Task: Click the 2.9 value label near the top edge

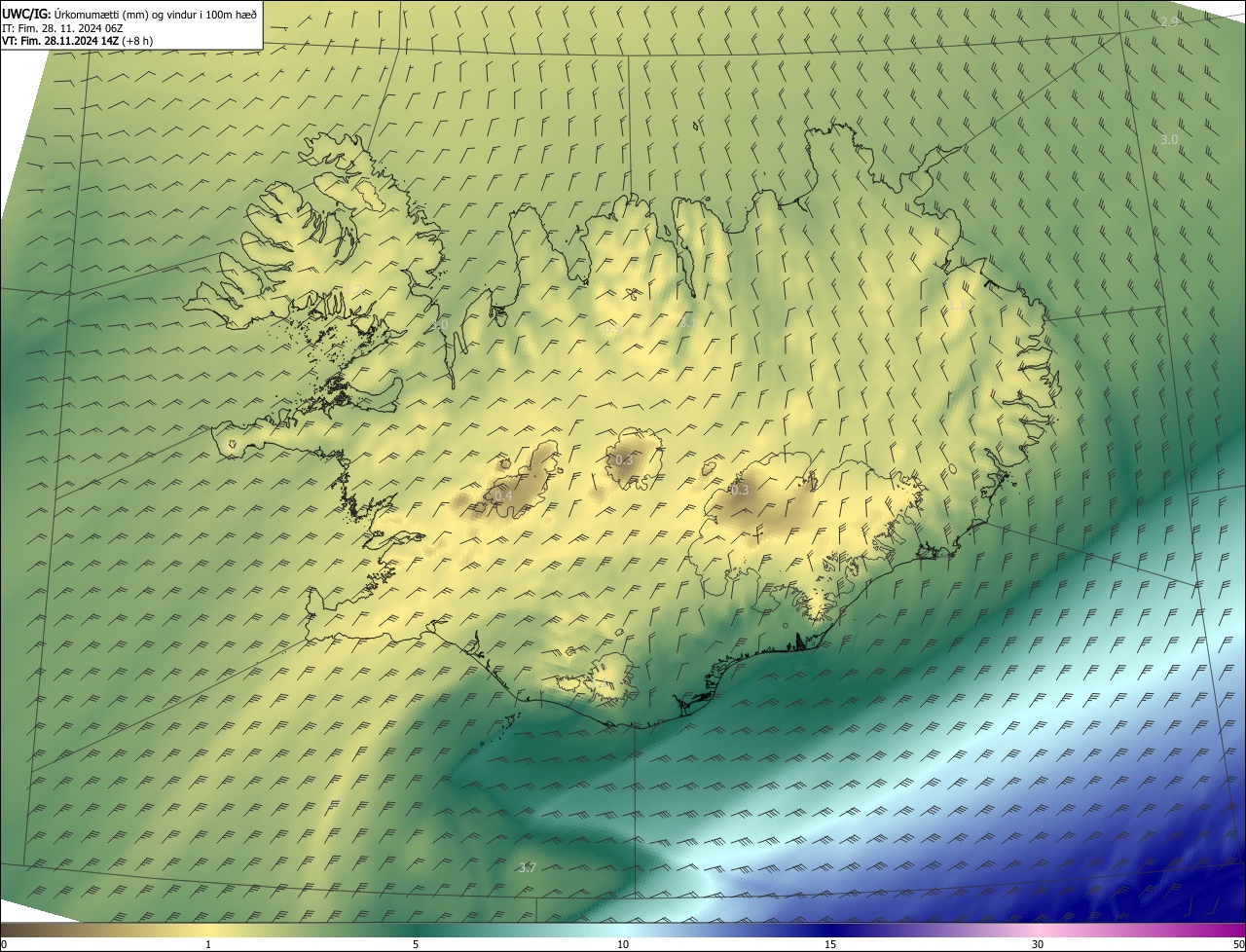Action: (1169, 21)
